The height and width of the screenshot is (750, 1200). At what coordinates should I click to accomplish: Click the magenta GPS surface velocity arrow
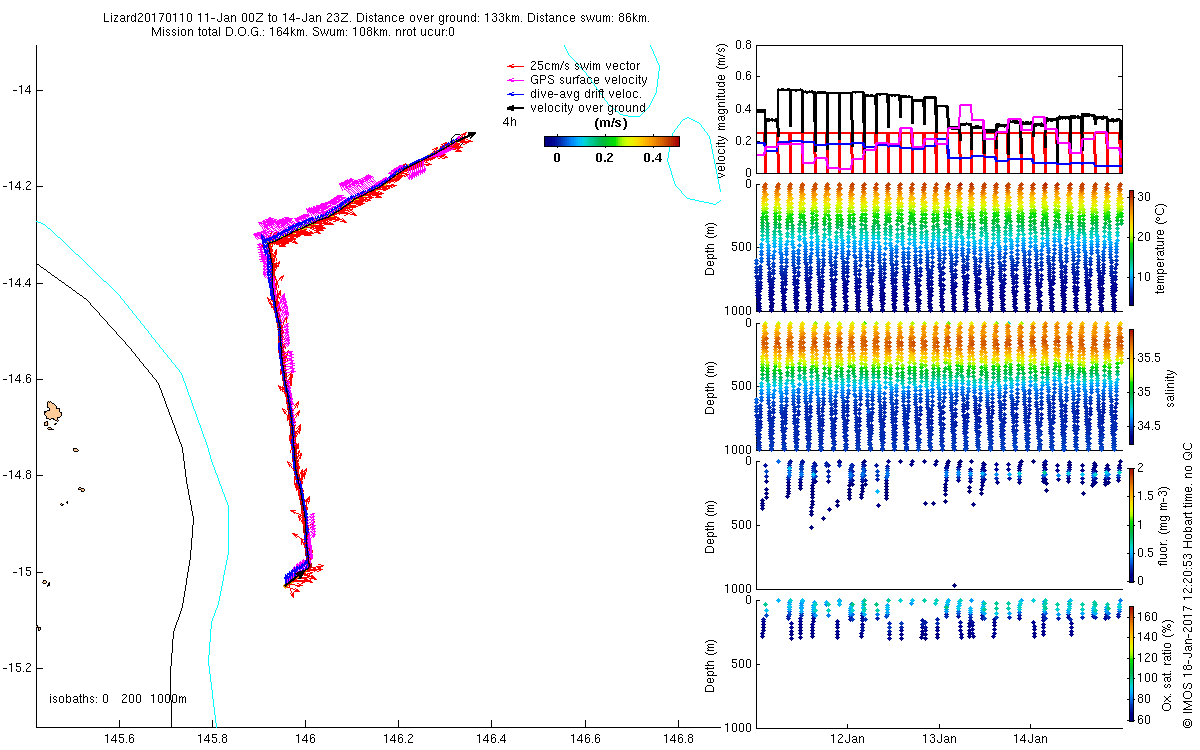[517, 80]
